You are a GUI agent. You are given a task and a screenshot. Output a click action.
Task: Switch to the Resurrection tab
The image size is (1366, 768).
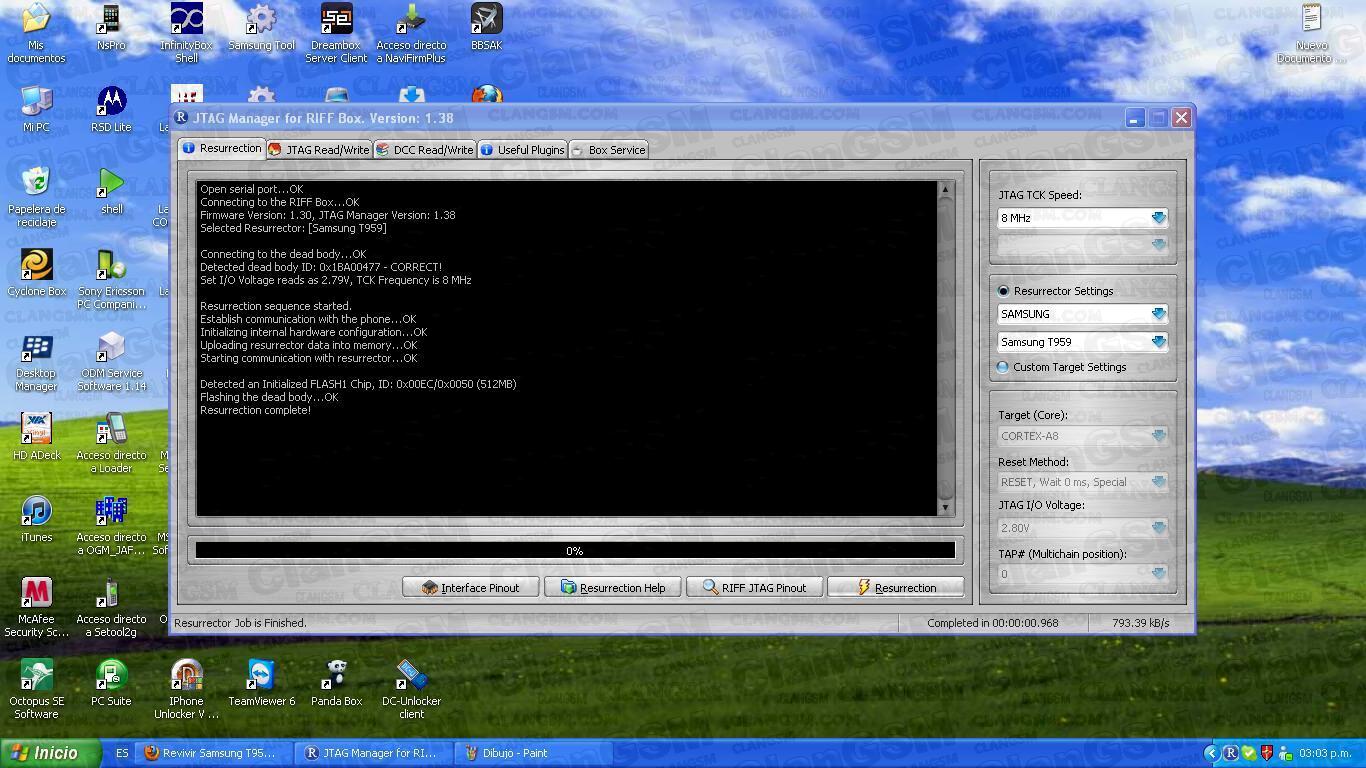pos(221,148)
